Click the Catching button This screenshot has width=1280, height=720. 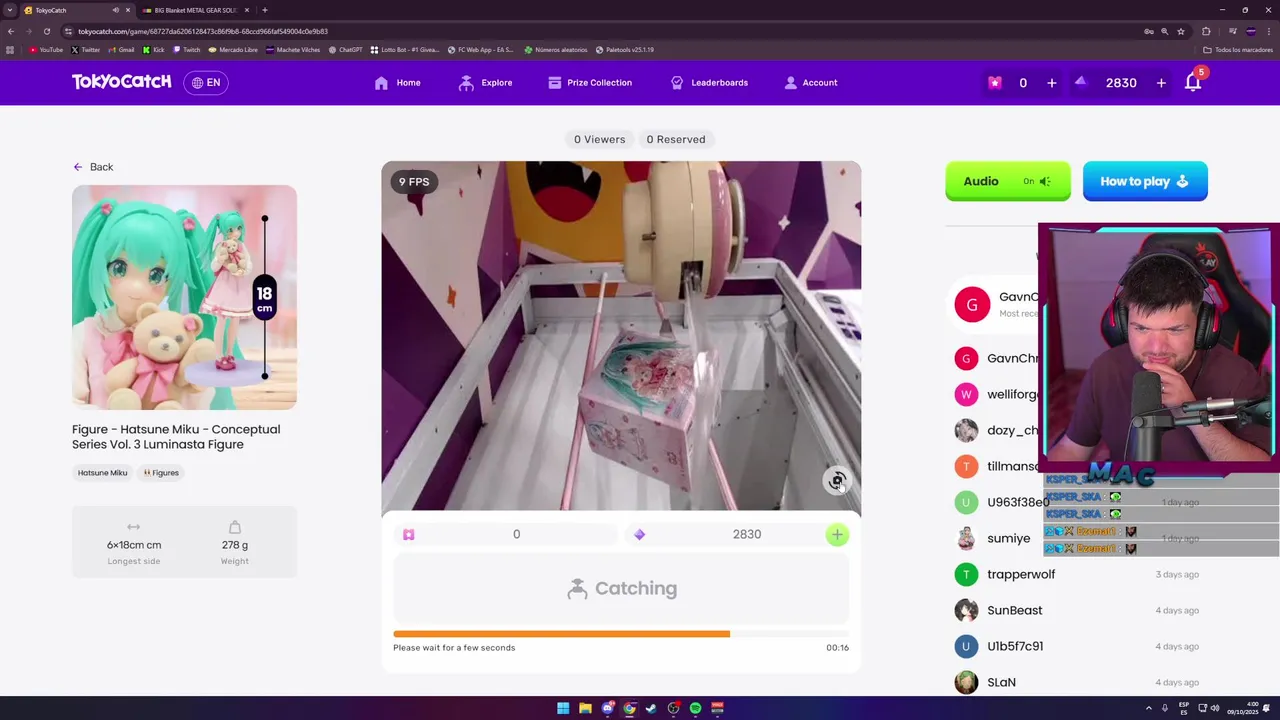(x=621, y=589)
